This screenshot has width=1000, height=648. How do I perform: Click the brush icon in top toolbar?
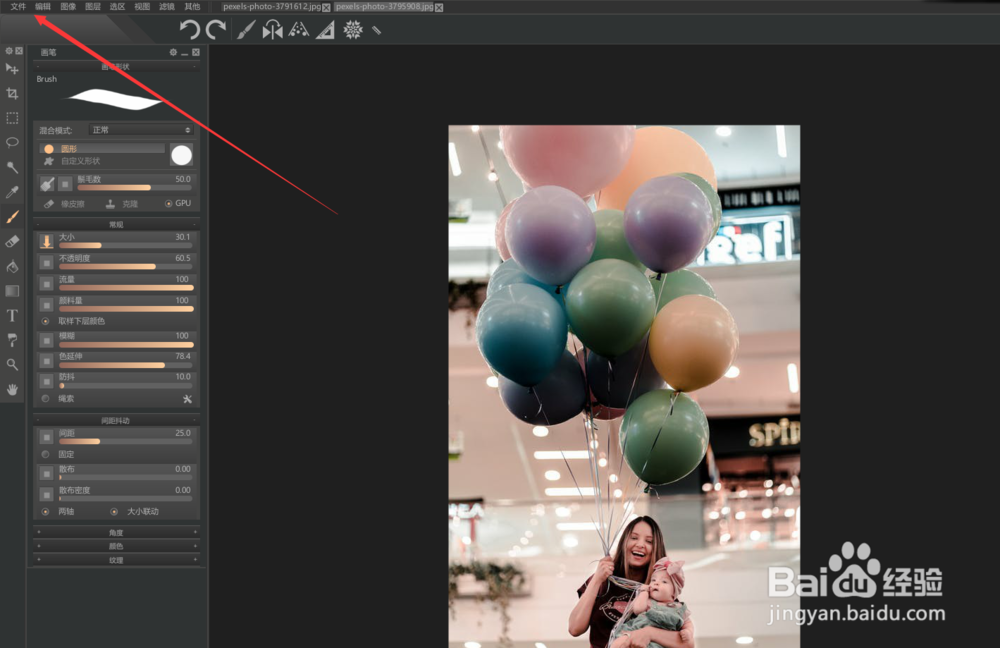click(x=246, y=29)
